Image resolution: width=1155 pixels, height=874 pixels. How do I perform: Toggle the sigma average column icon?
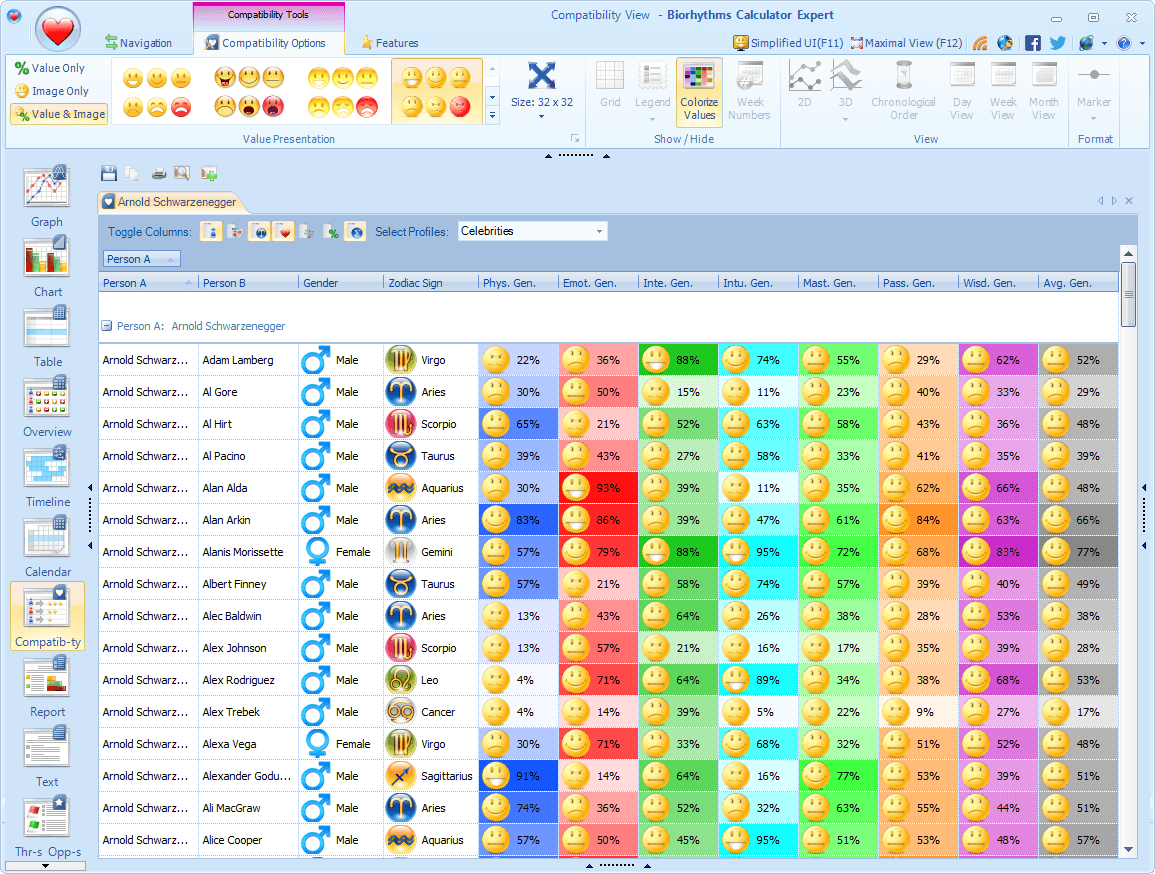[x=356, y=232]
